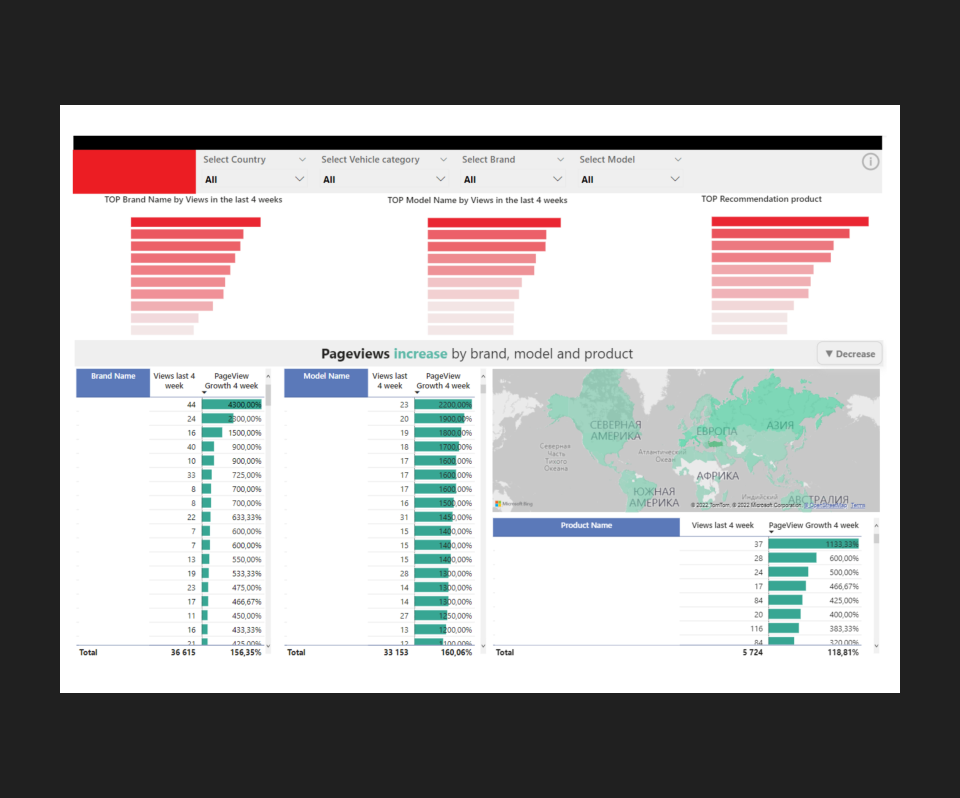Click the Brand Name table scrollbar thumb

(x=268, y=394)
